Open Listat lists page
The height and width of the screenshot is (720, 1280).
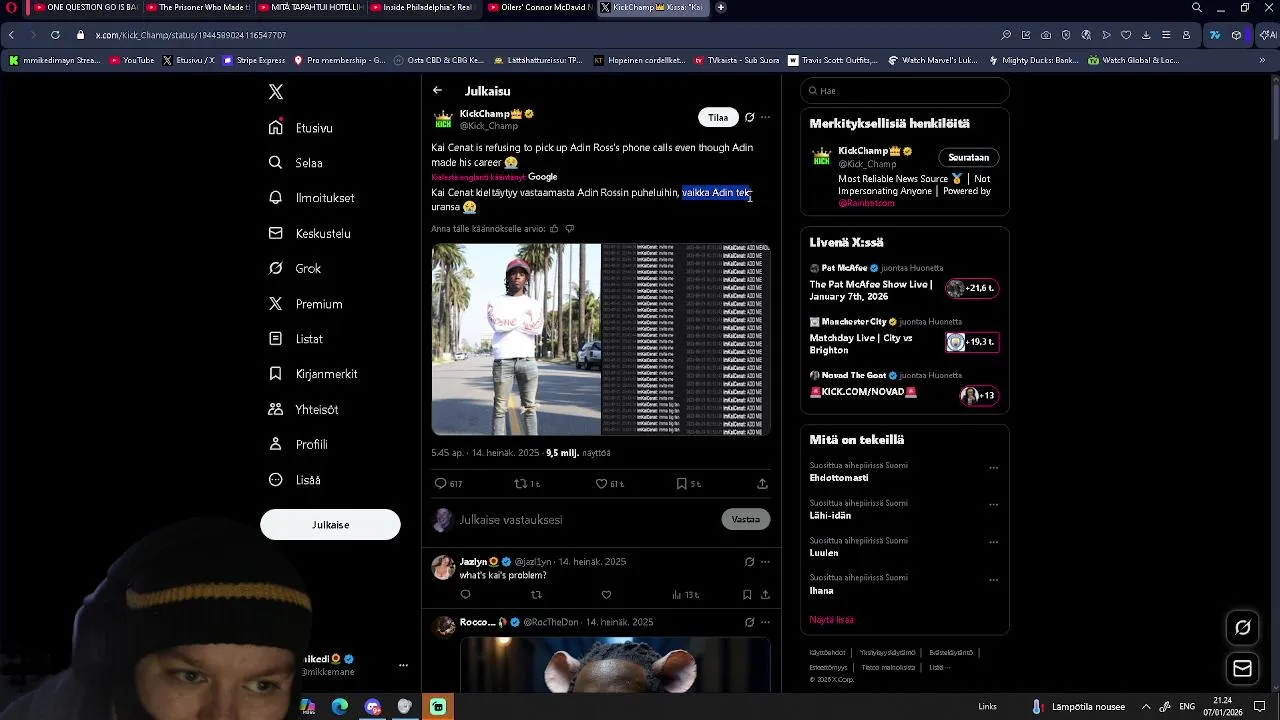(x=296, y=339)
